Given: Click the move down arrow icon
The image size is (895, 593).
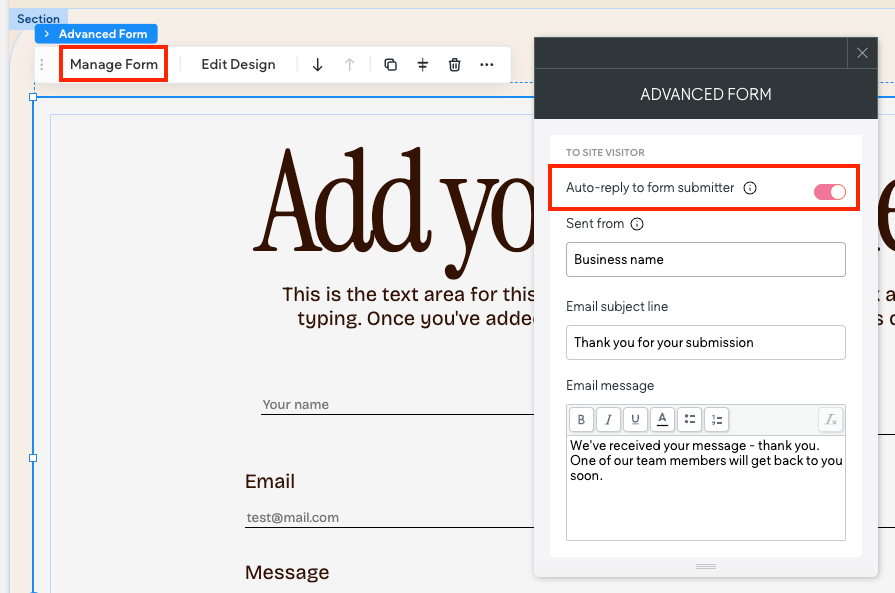Looking at the screenshot, I should [318, 65].
